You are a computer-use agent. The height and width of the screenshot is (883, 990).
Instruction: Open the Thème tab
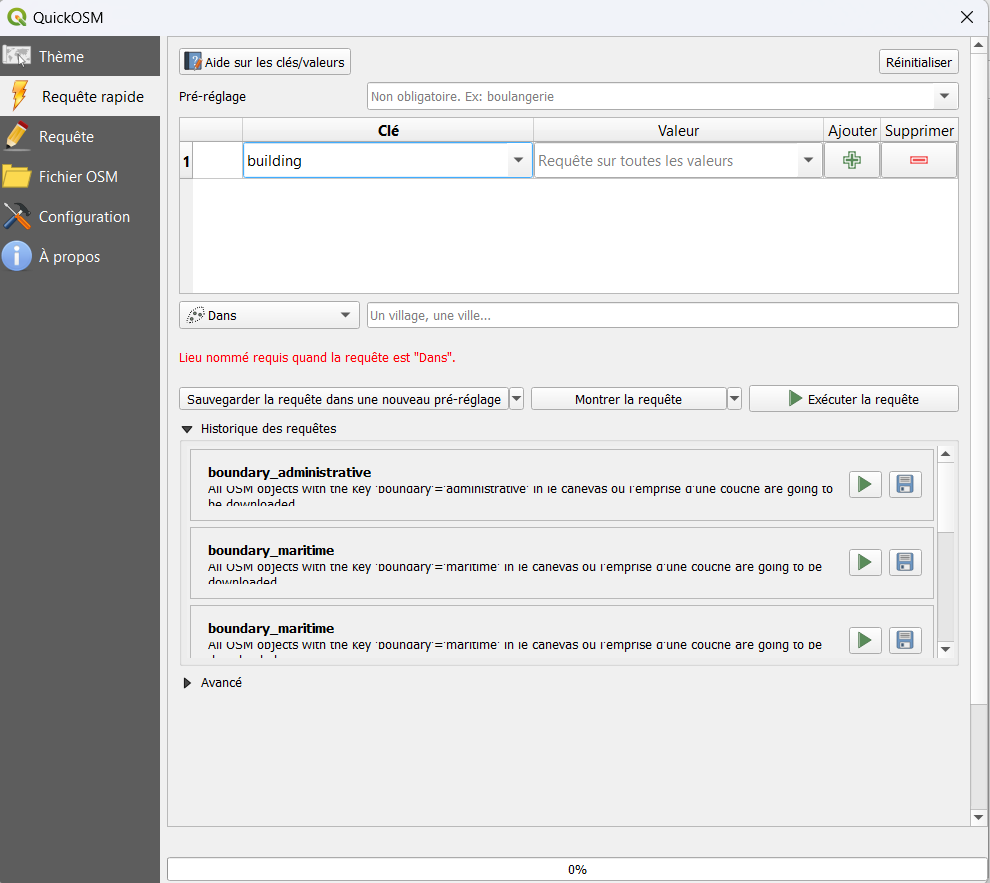point(80,56)
